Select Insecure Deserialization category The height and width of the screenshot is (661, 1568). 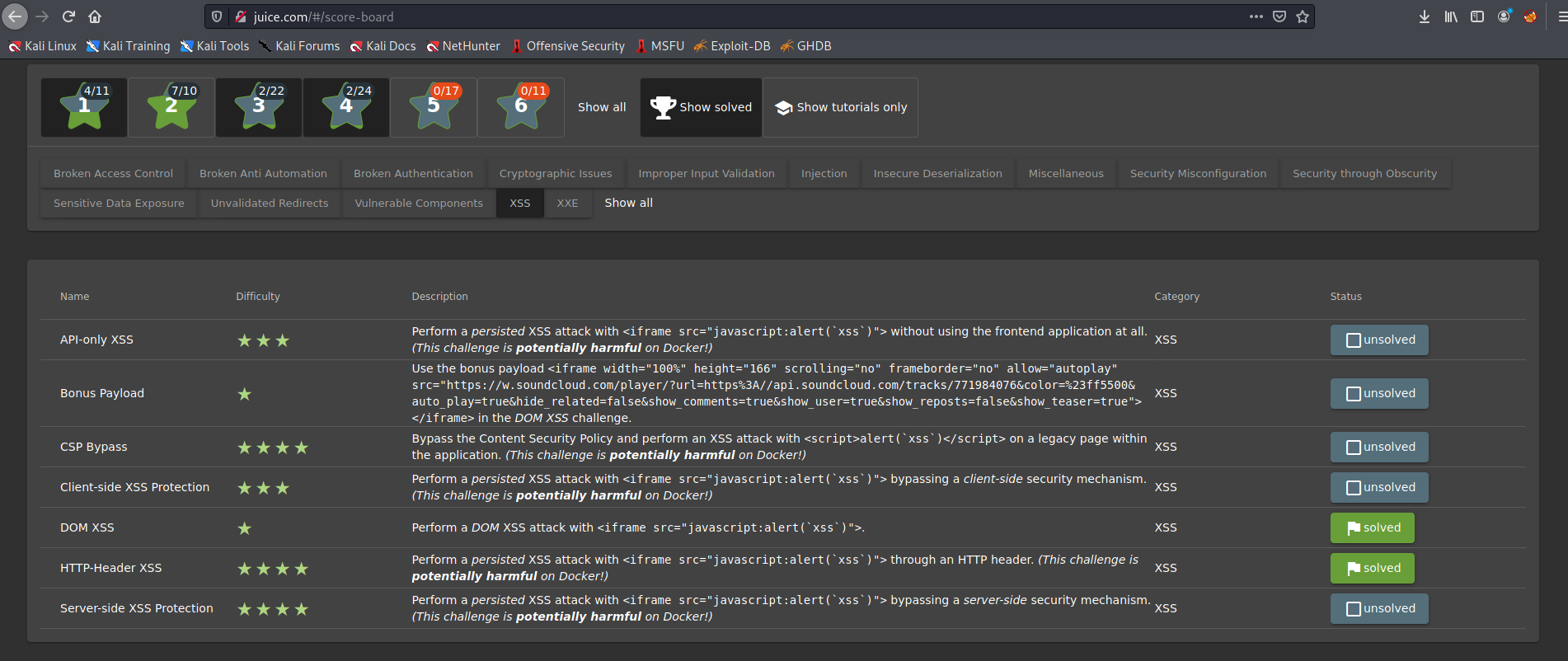coord(938,173)
